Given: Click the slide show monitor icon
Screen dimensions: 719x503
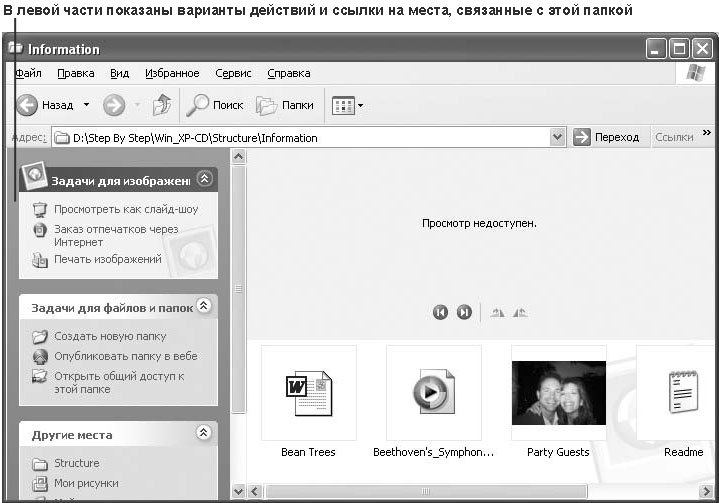Looking at the screenshot, I should tap(40, 210).
